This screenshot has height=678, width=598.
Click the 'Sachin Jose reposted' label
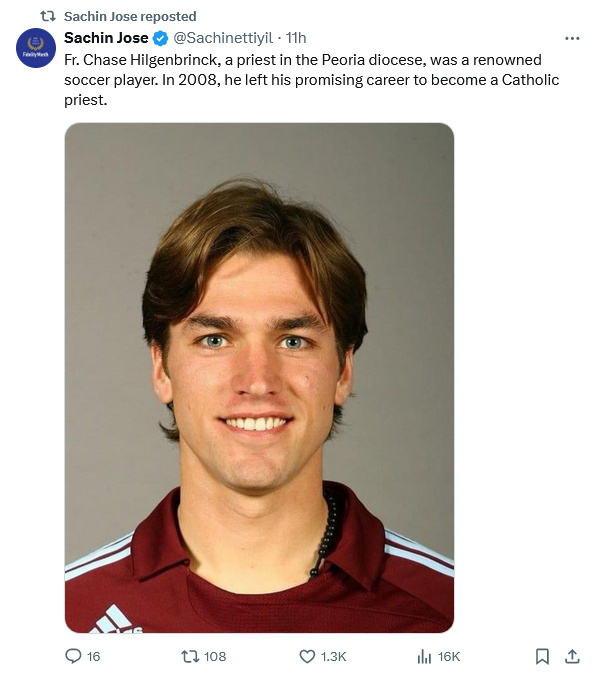click(130, 16)
